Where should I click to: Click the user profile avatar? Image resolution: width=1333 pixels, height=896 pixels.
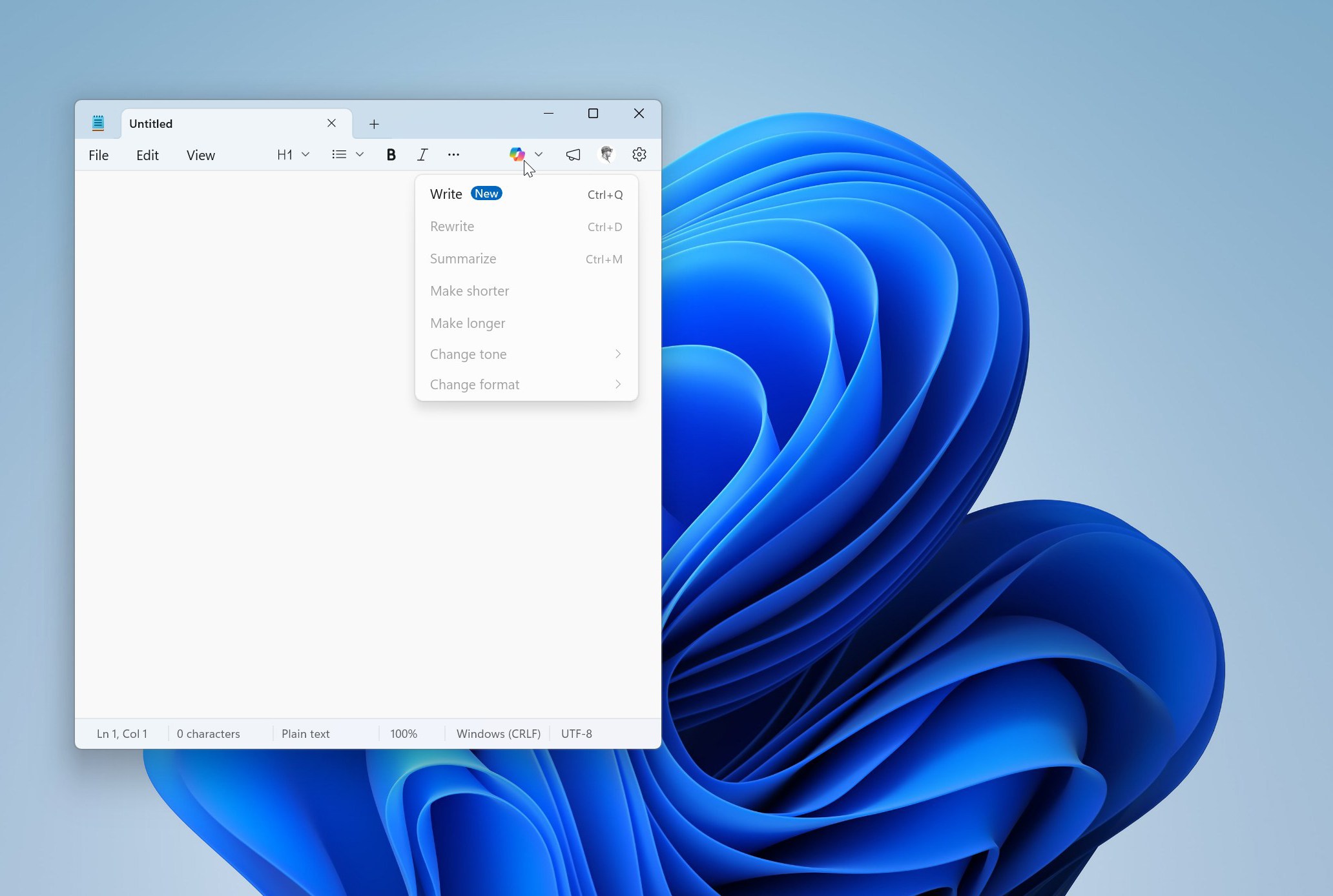[606, 154]
